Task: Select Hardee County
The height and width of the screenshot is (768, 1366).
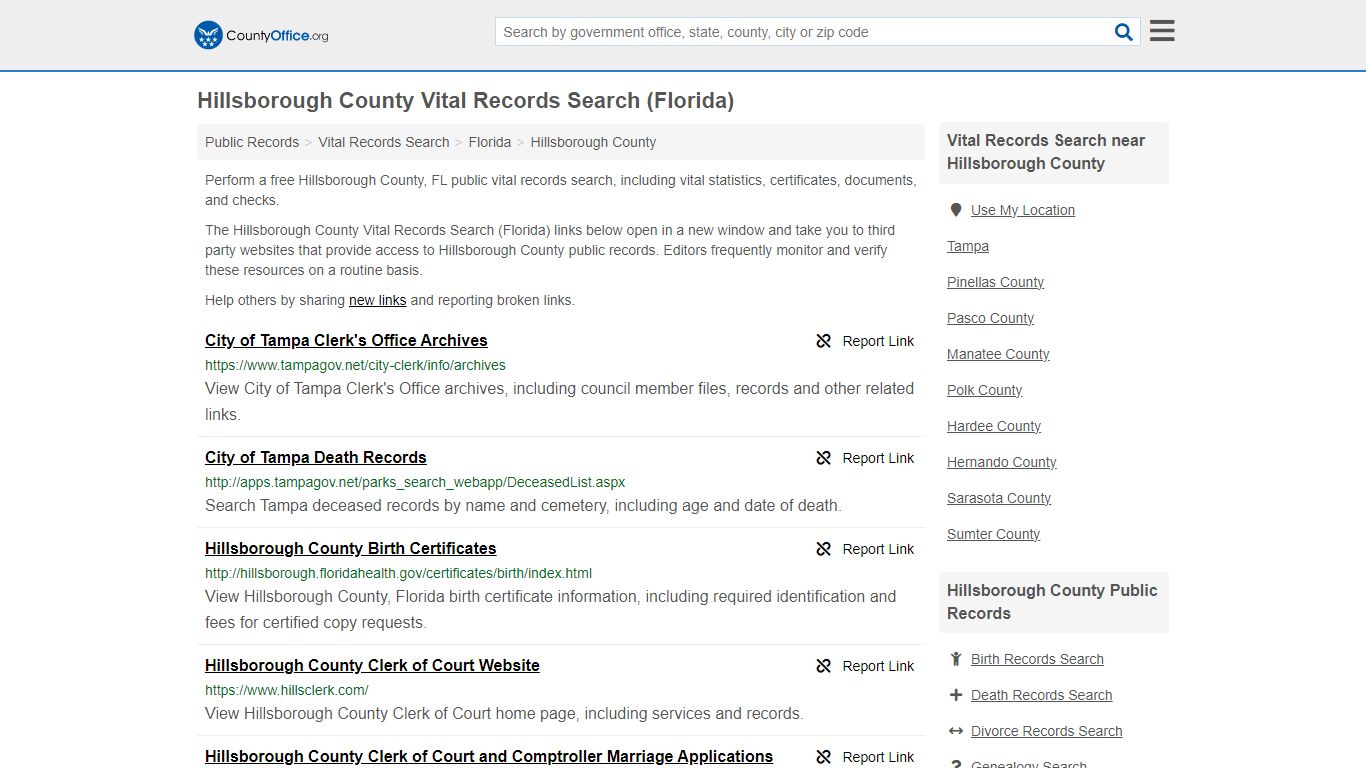Action: [x=994, y=426]
